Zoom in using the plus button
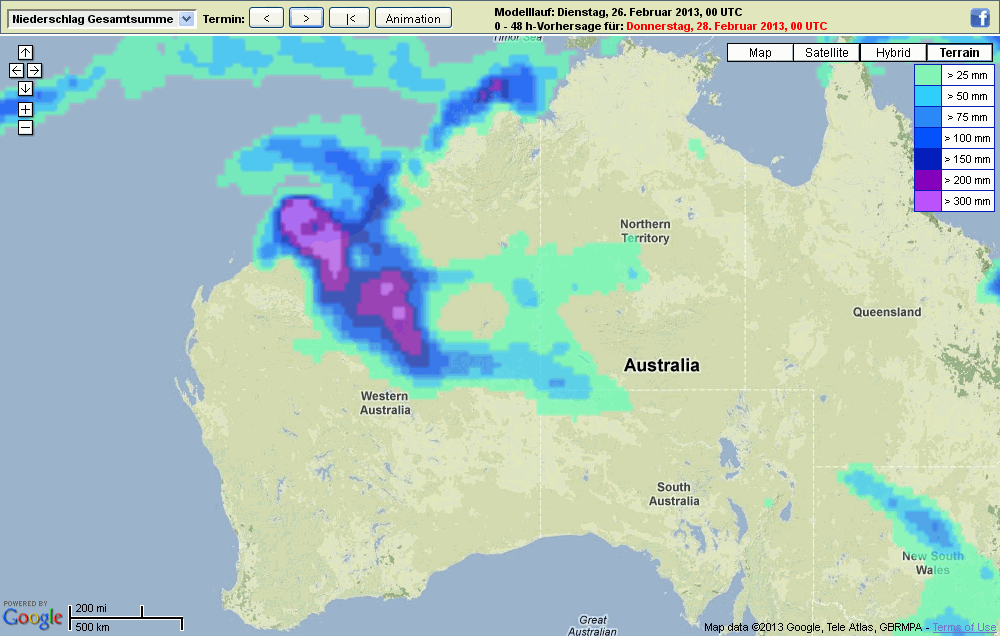 coord(25,109)
